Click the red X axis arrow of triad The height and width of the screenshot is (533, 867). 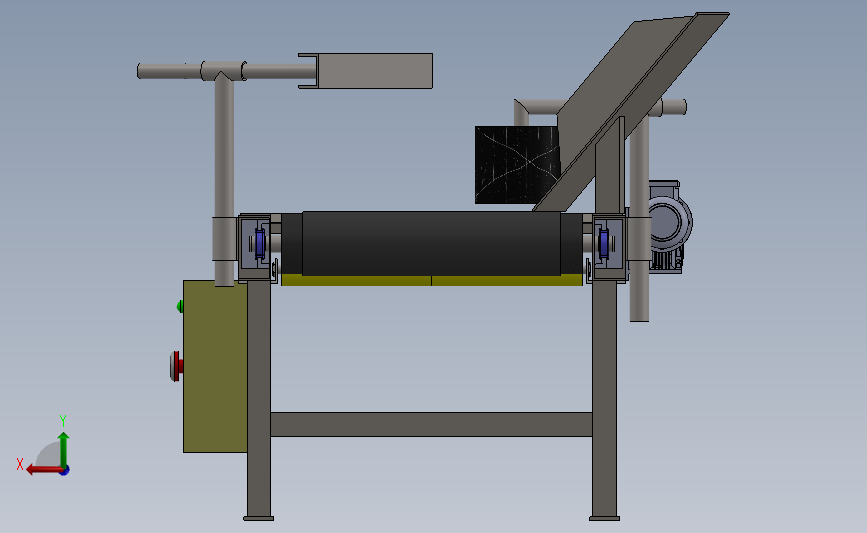[x=43, y=470]
